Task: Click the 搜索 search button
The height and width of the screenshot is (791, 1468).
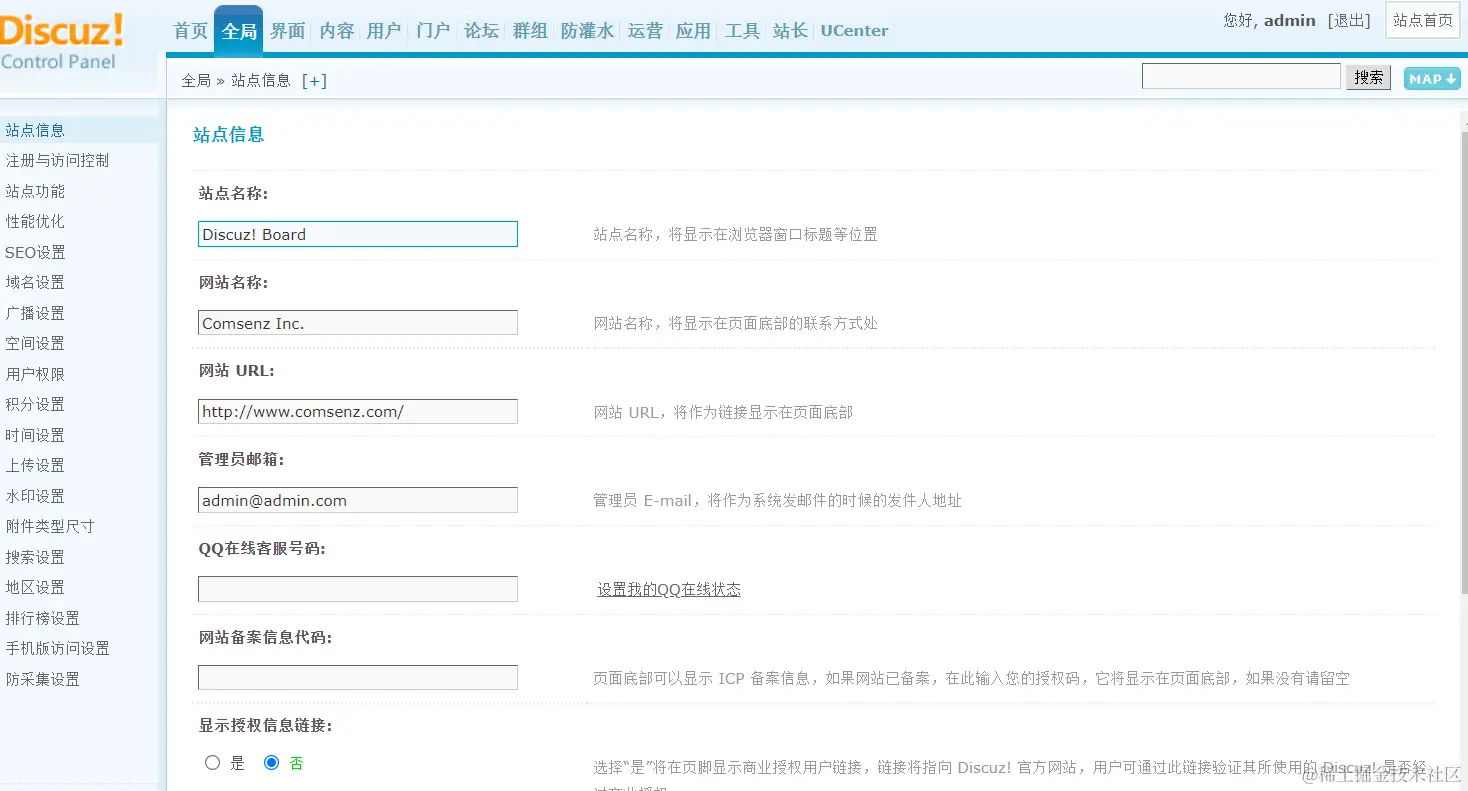Action: point(1369,77)
